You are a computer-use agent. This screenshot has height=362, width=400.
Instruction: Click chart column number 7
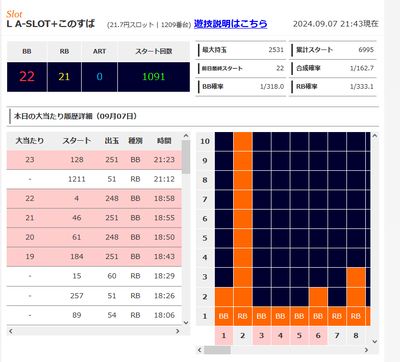(337, 336)
